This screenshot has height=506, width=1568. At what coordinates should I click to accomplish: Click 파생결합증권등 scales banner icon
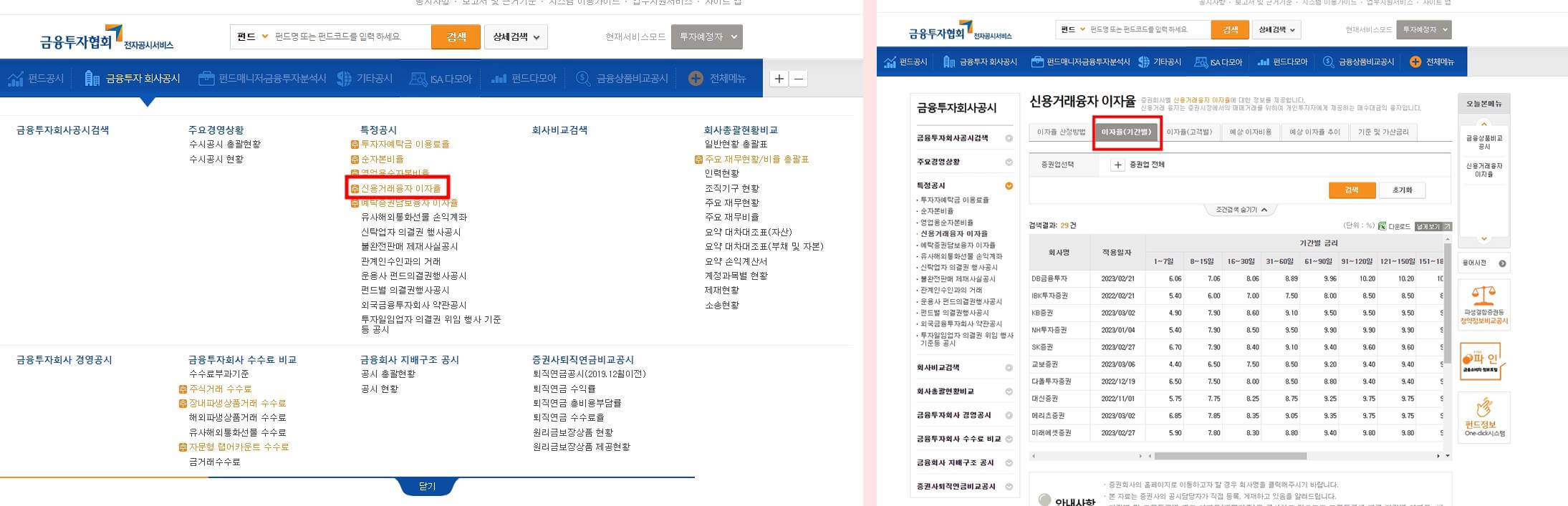[x=1483, y=295]
